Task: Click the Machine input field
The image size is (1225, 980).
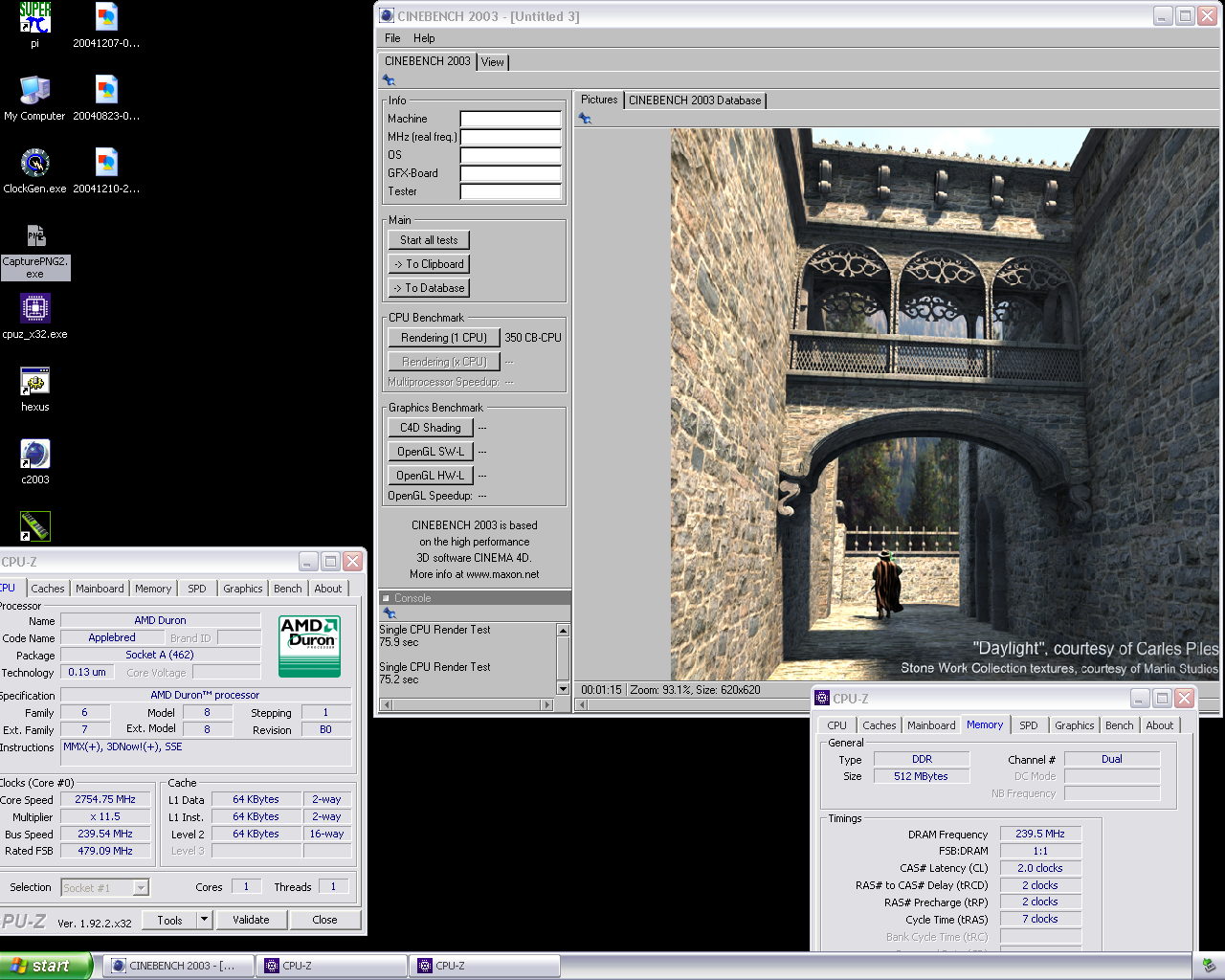Action: [x=511, y=119]
